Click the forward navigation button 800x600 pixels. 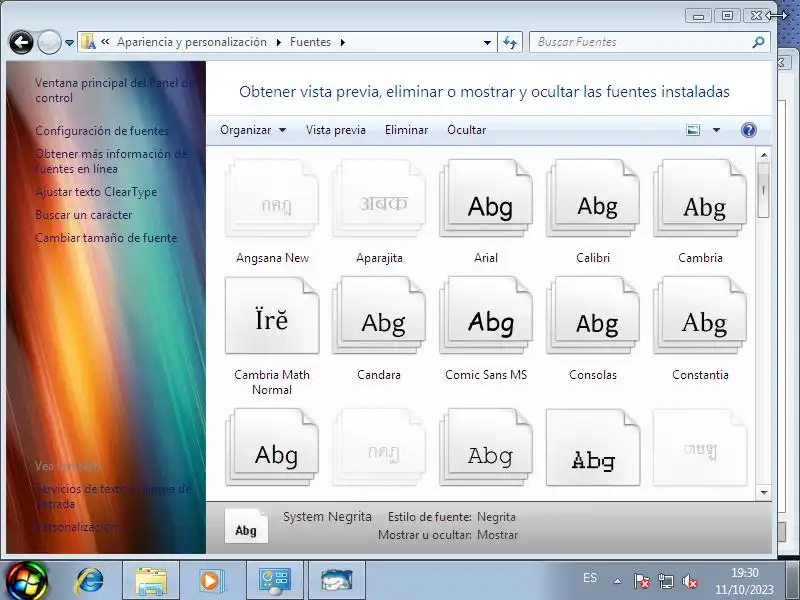coord(49,42)
